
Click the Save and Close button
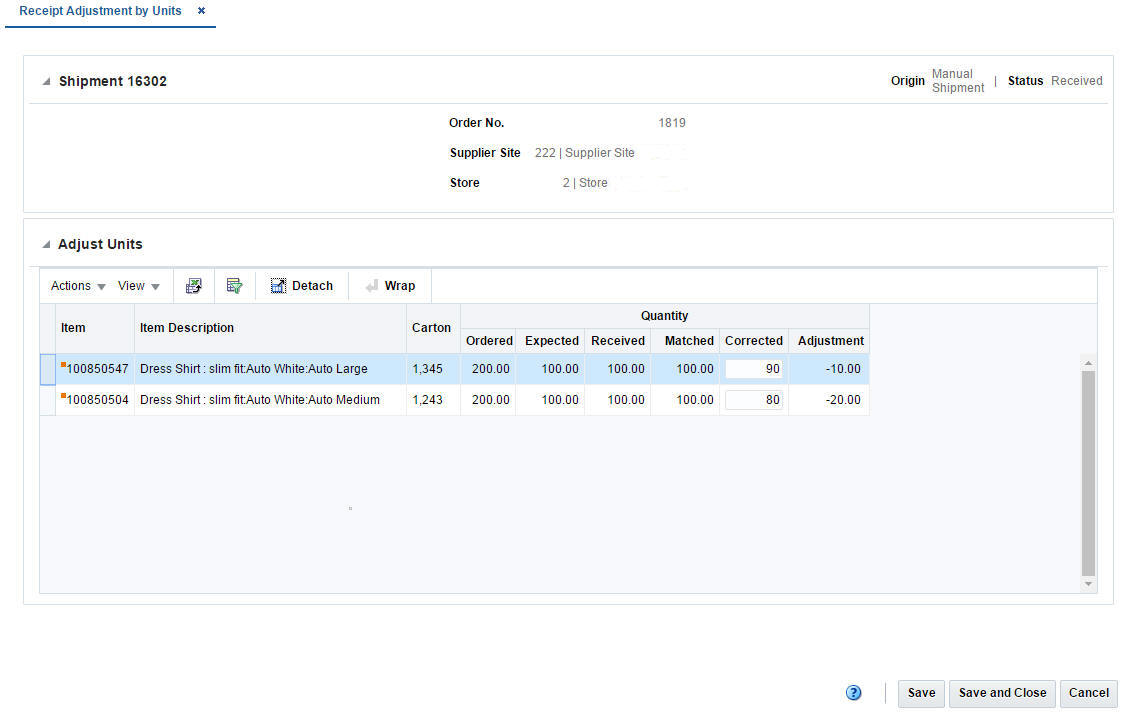[x=1001, y=692]
